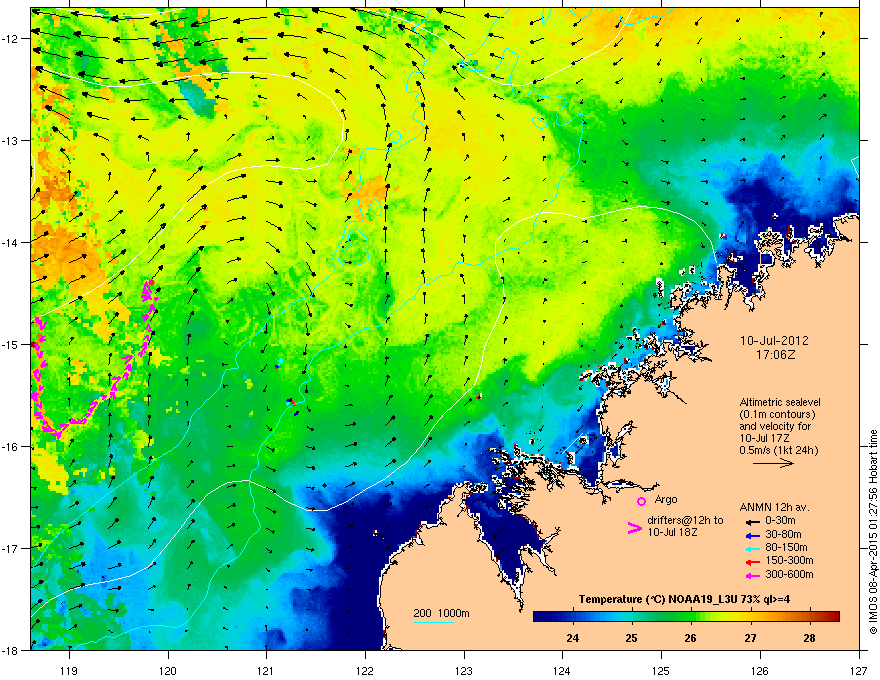Click the 'Argo' legend label
The image size is (880, 680).
(x=666, y=499)
